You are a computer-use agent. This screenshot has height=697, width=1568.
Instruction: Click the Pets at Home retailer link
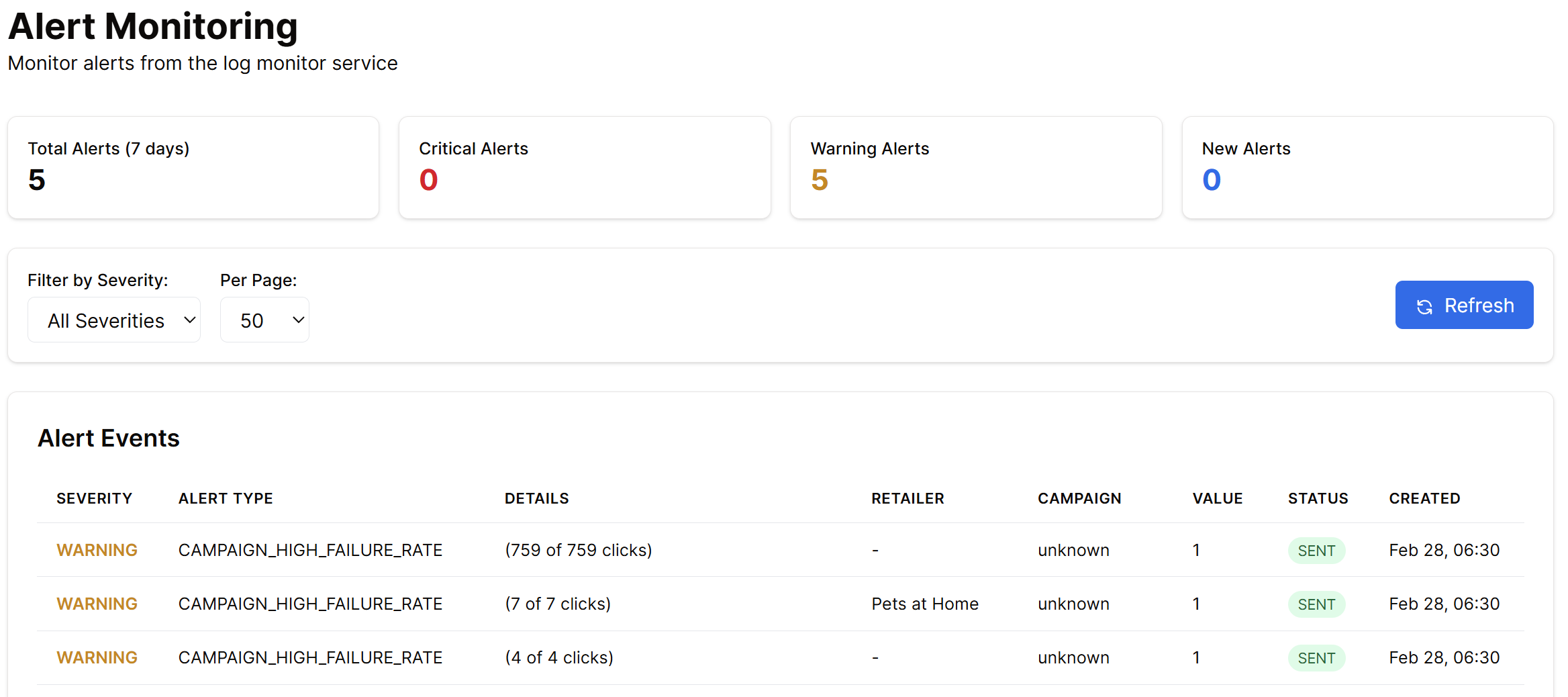924,604
